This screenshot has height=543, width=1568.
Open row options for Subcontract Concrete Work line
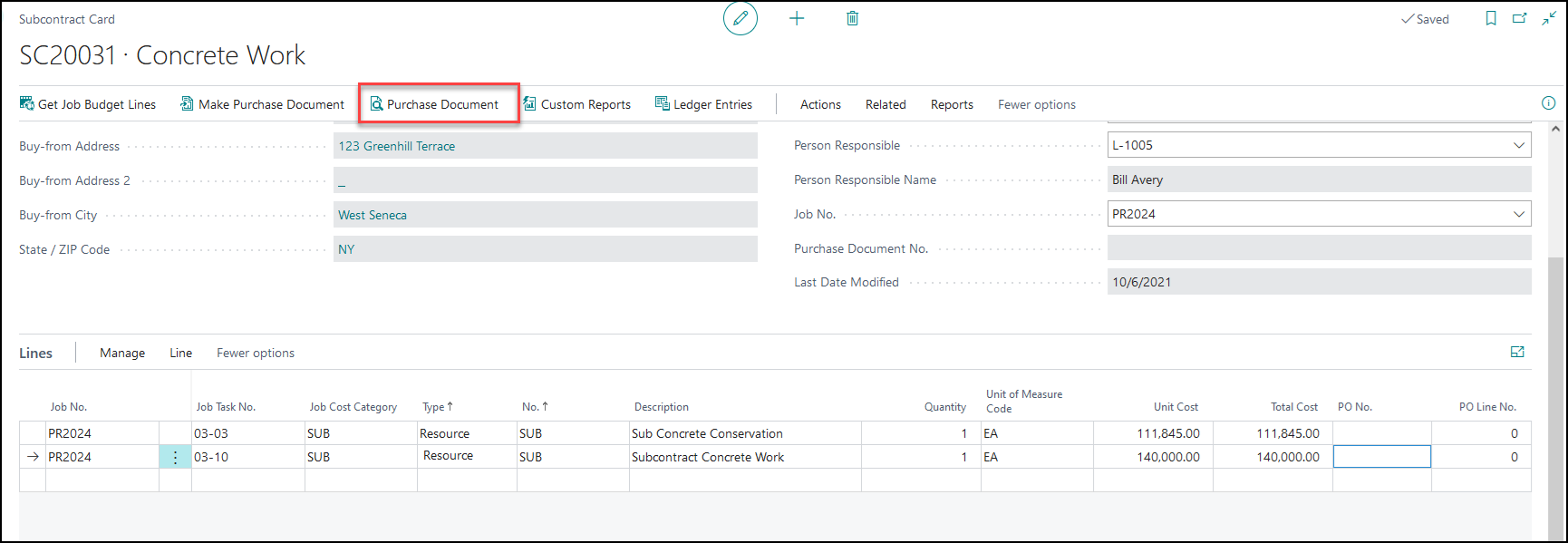coord(175,458)
